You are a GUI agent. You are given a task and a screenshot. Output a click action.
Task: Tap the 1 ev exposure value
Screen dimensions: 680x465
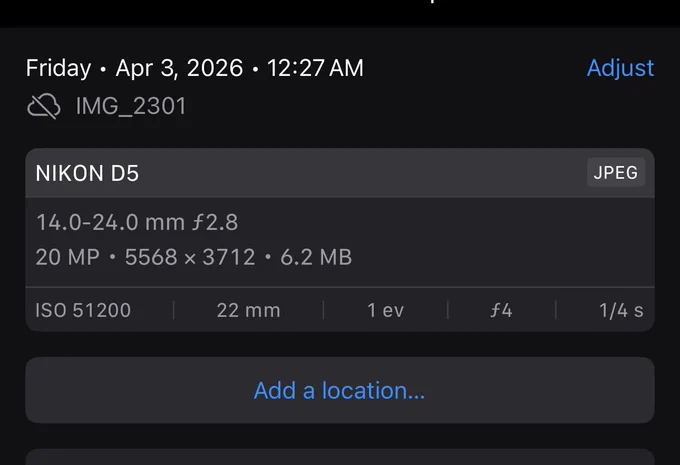pos(386,310)
